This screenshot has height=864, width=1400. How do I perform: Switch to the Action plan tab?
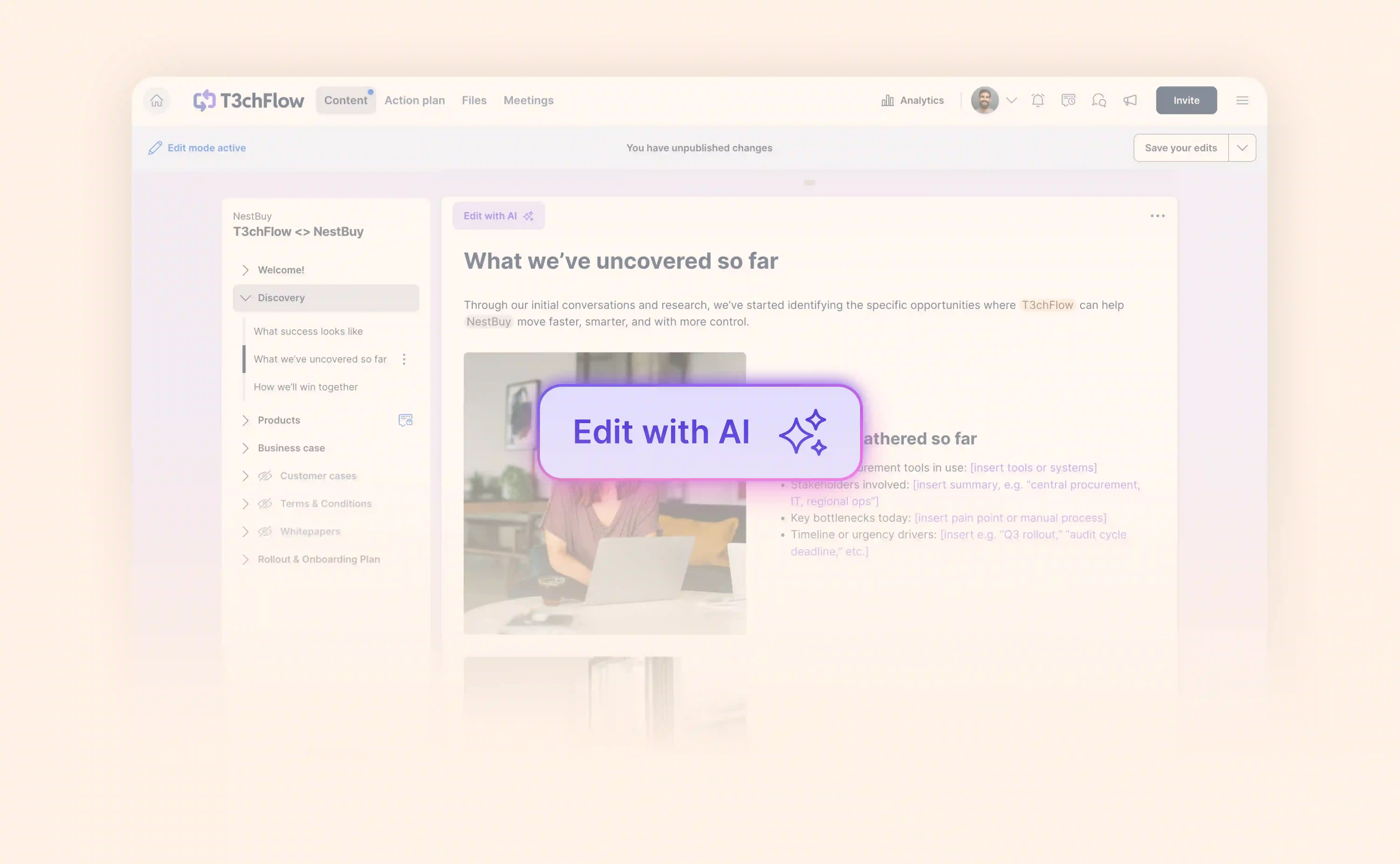tap(414, 101)
